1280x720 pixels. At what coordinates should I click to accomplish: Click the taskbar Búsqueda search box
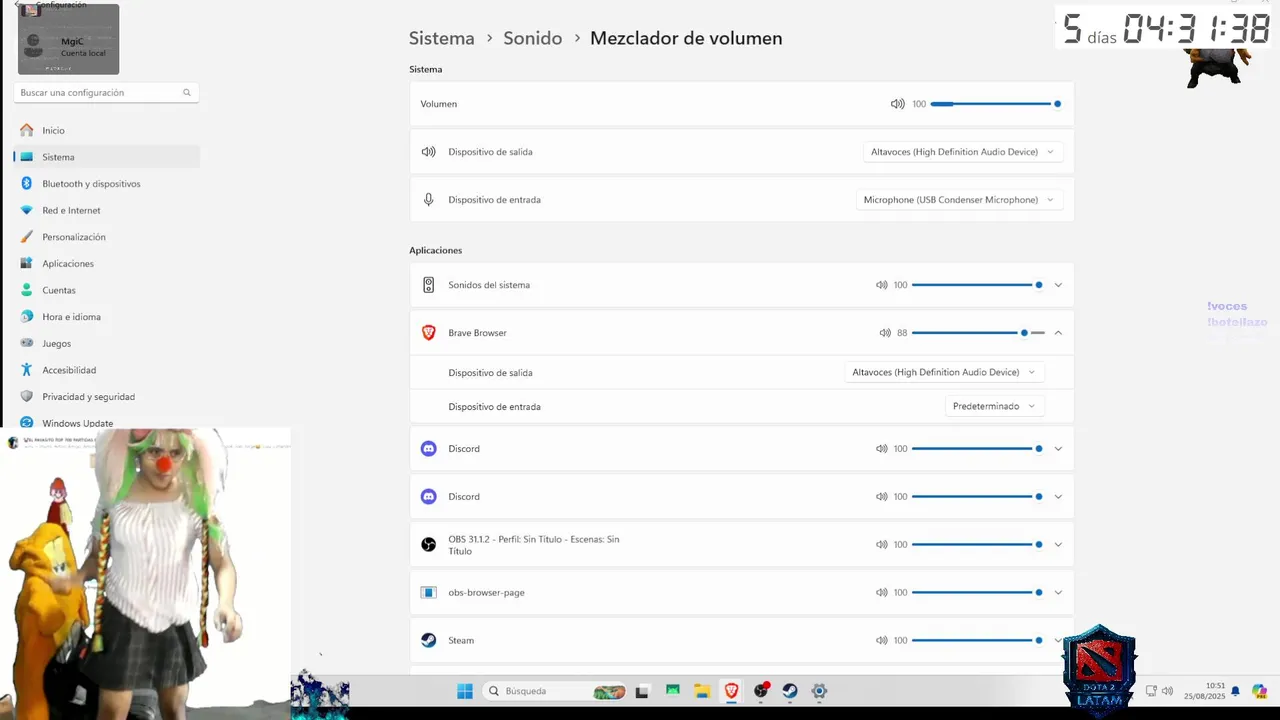pyautogui.click(x=555, y=691)
